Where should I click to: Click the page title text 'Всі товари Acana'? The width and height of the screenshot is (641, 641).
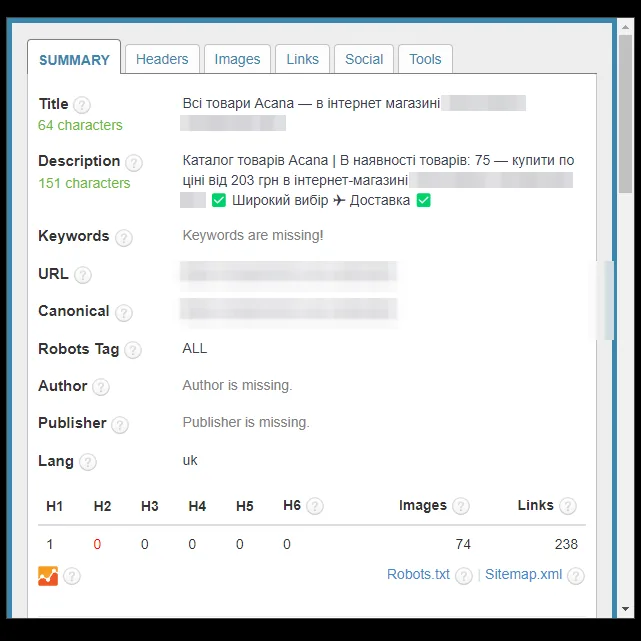coord(238,103)
